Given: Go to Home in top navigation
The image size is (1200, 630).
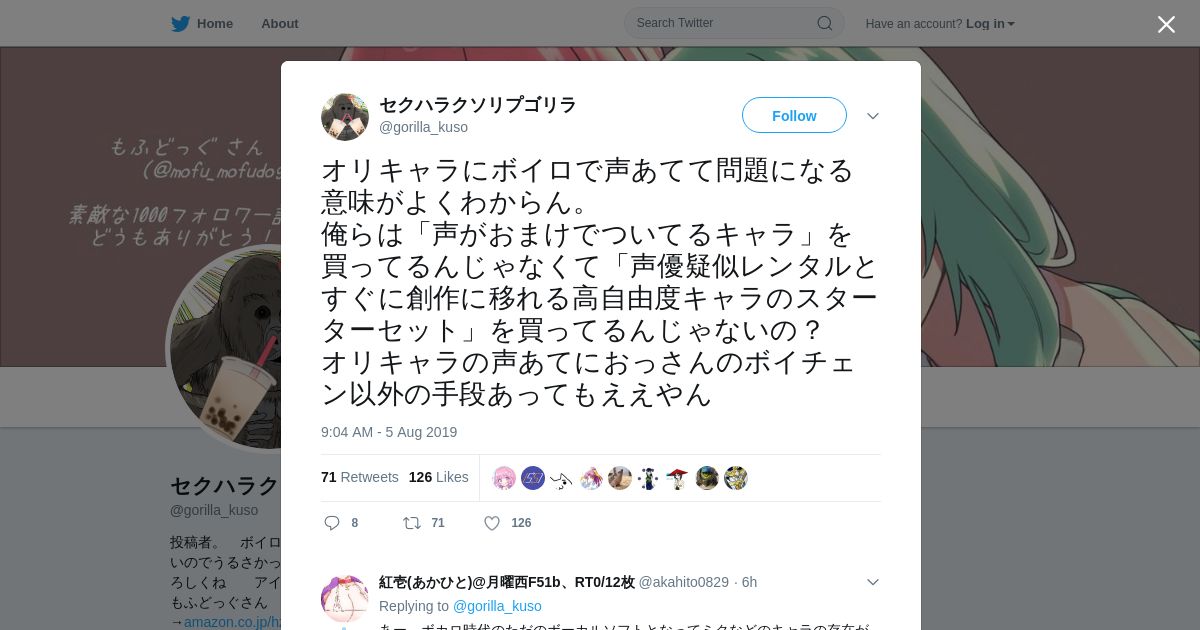Looking at the screenshot, I should click(215, 24).
